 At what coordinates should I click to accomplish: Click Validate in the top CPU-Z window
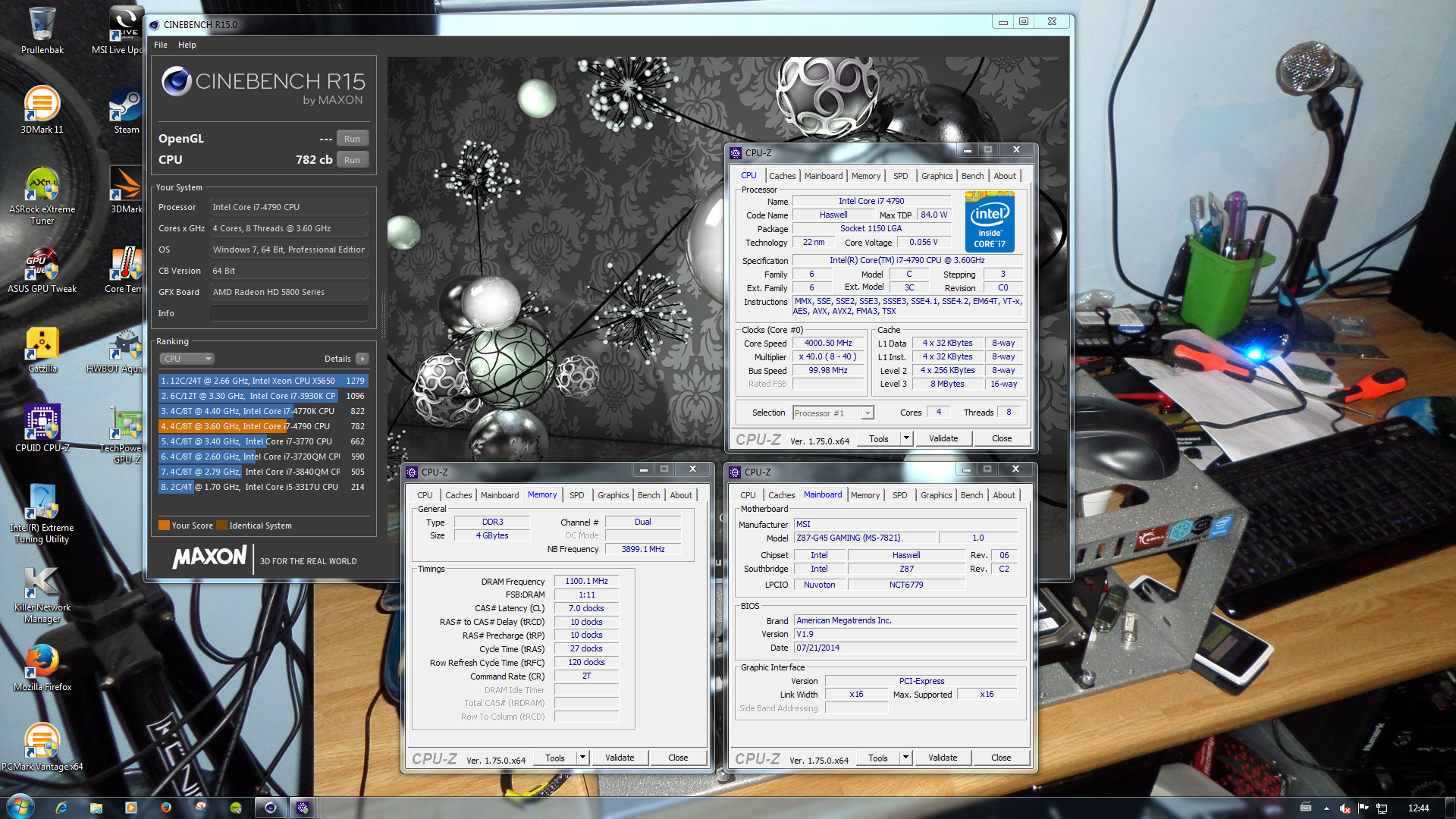(943, 438)
